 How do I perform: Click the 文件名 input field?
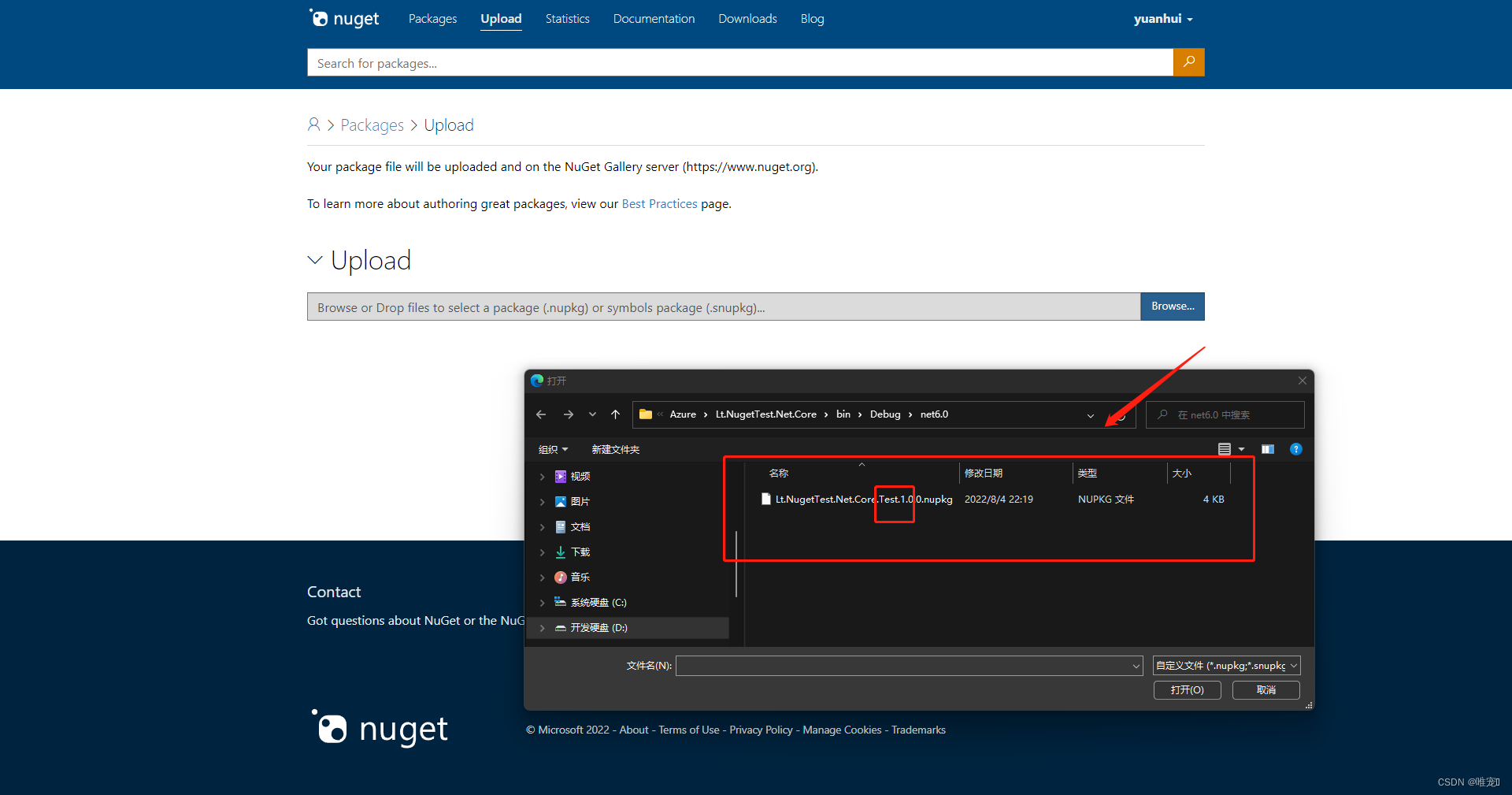click(x=910, y=666)
